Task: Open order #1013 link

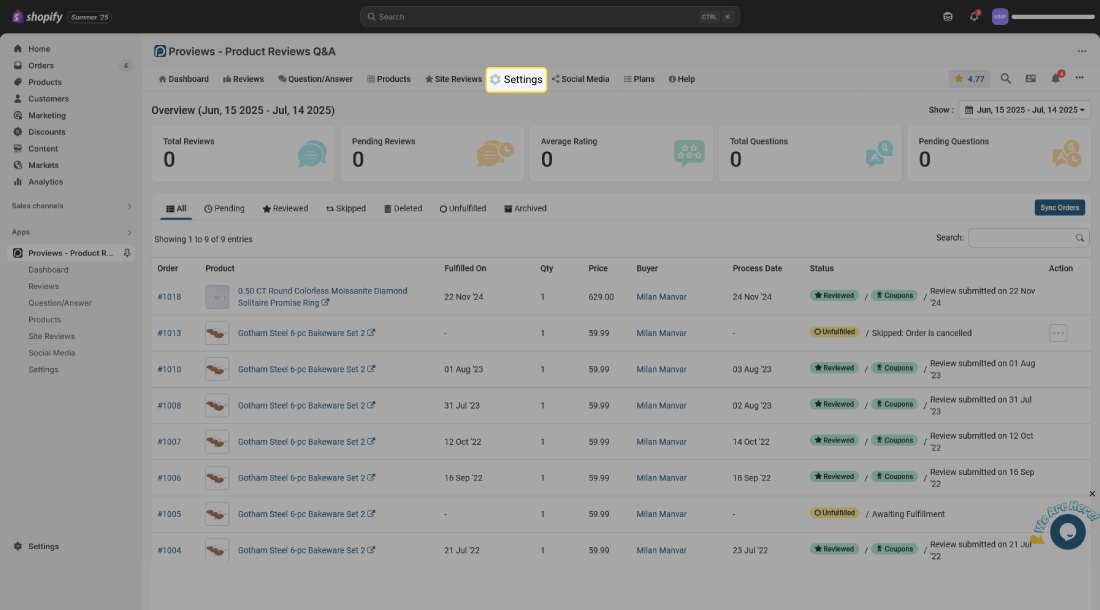Action: tap(169, 333)
